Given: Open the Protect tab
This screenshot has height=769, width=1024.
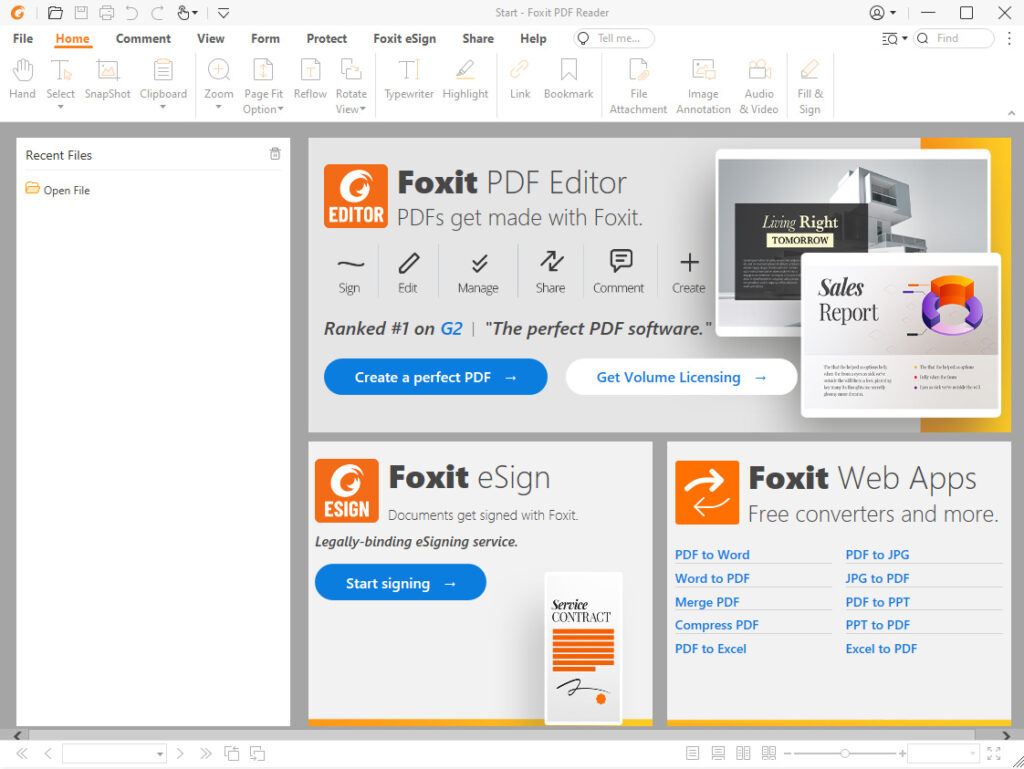Looking at the screenshot, I should [x=327, y=39].
